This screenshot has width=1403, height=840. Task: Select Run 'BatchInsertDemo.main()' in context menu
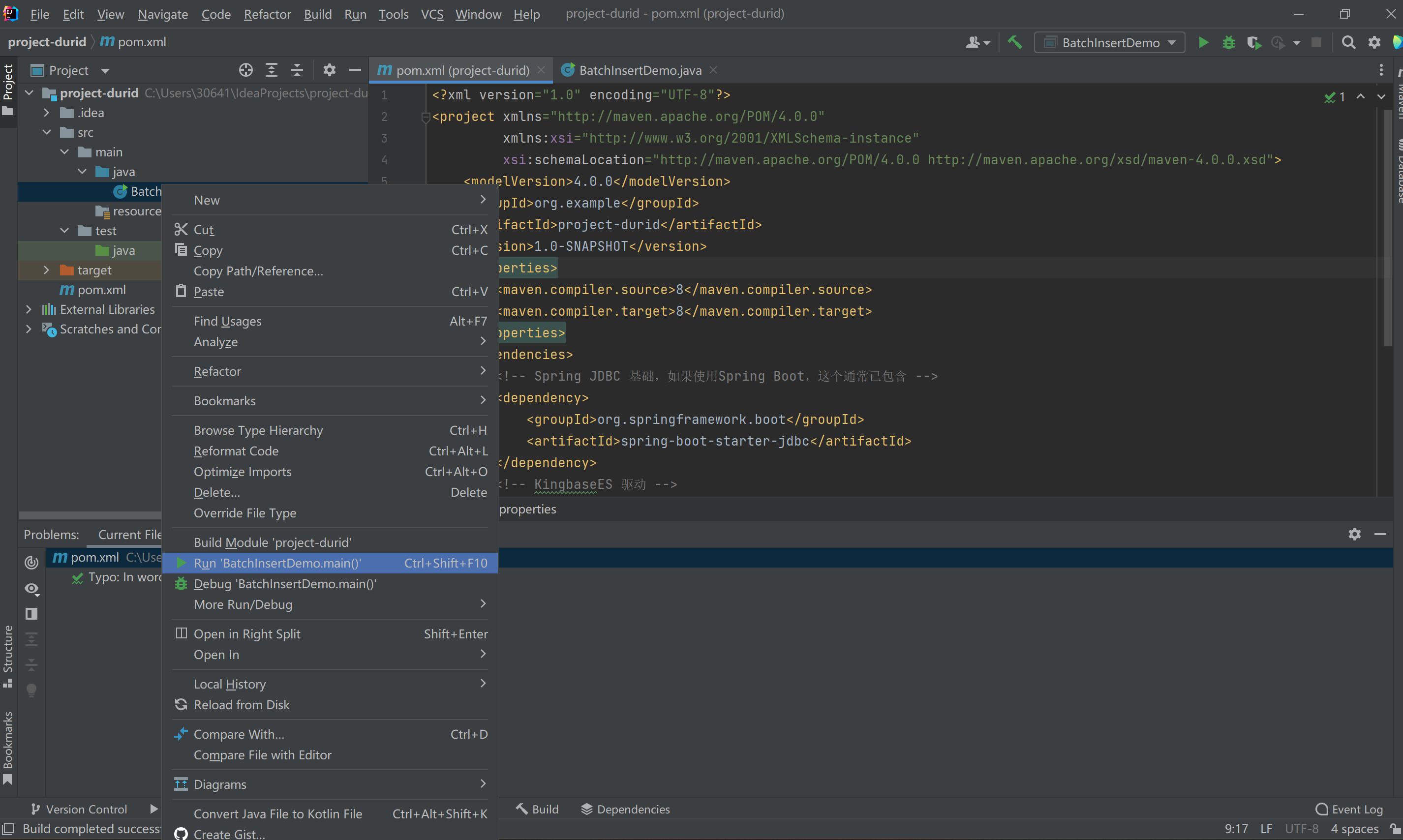point(277,563)
